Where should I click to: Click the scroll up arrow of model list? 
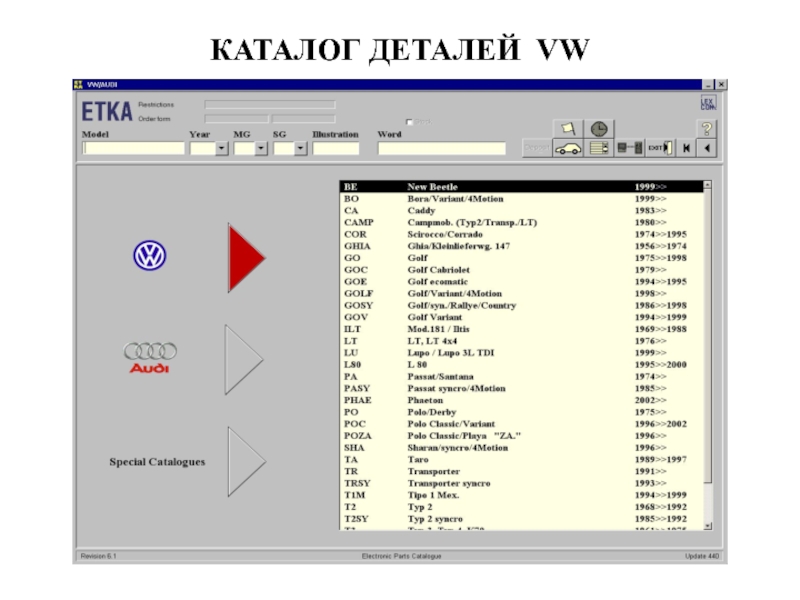coord(707,185)
